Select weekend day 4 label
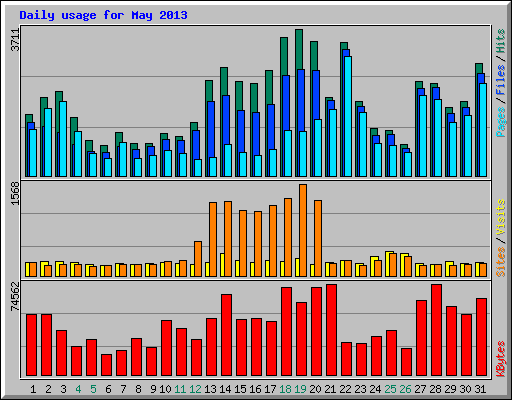Image resolution: width=512 pixels, height=400 pixels. 78,389
